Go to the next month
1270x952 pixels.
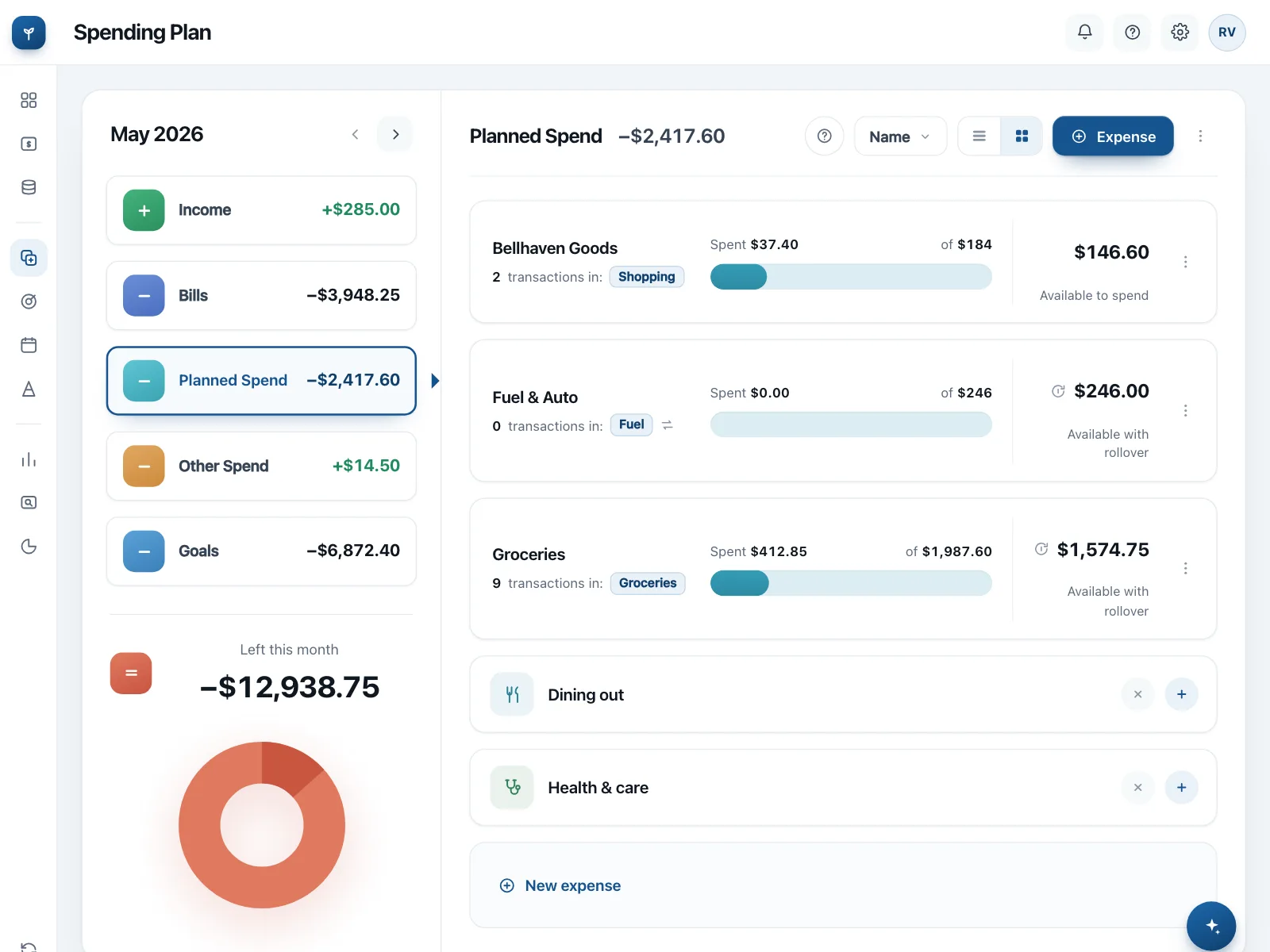[x=395, y=134]
